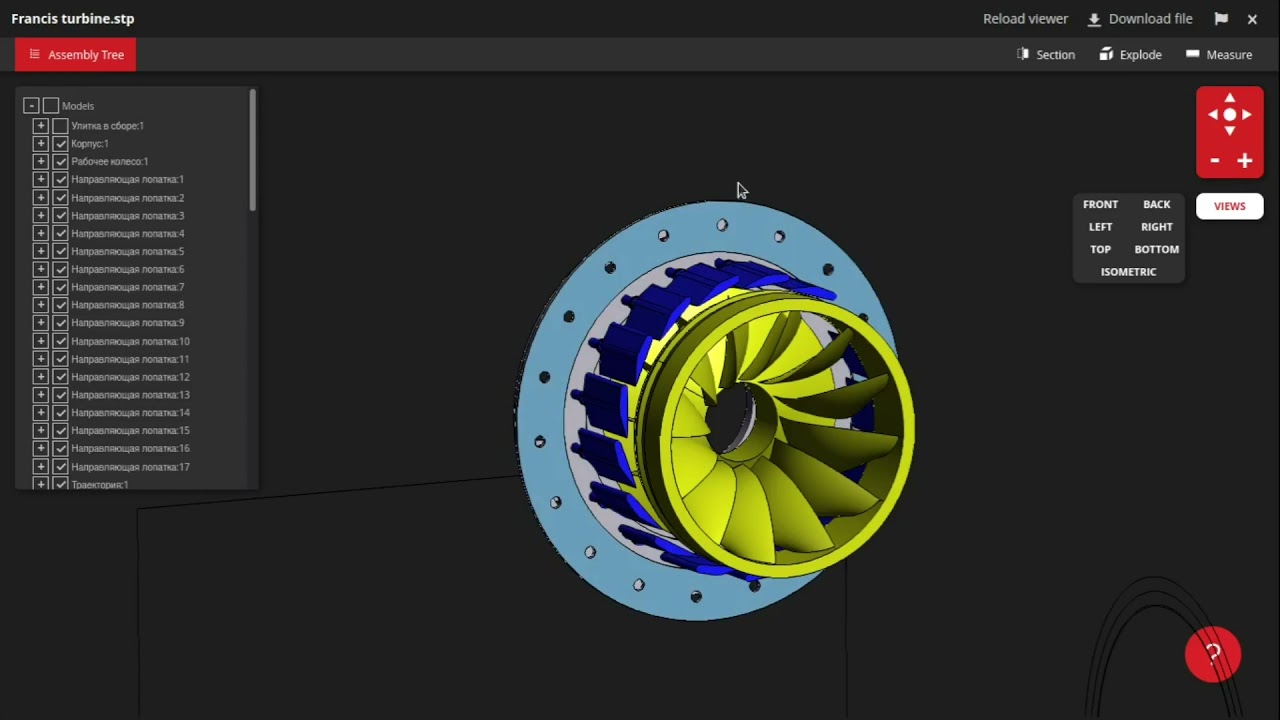Pan view down with the down arrow
The width and height of the screenshot is (1280, 720).
tap(1229, 131)
